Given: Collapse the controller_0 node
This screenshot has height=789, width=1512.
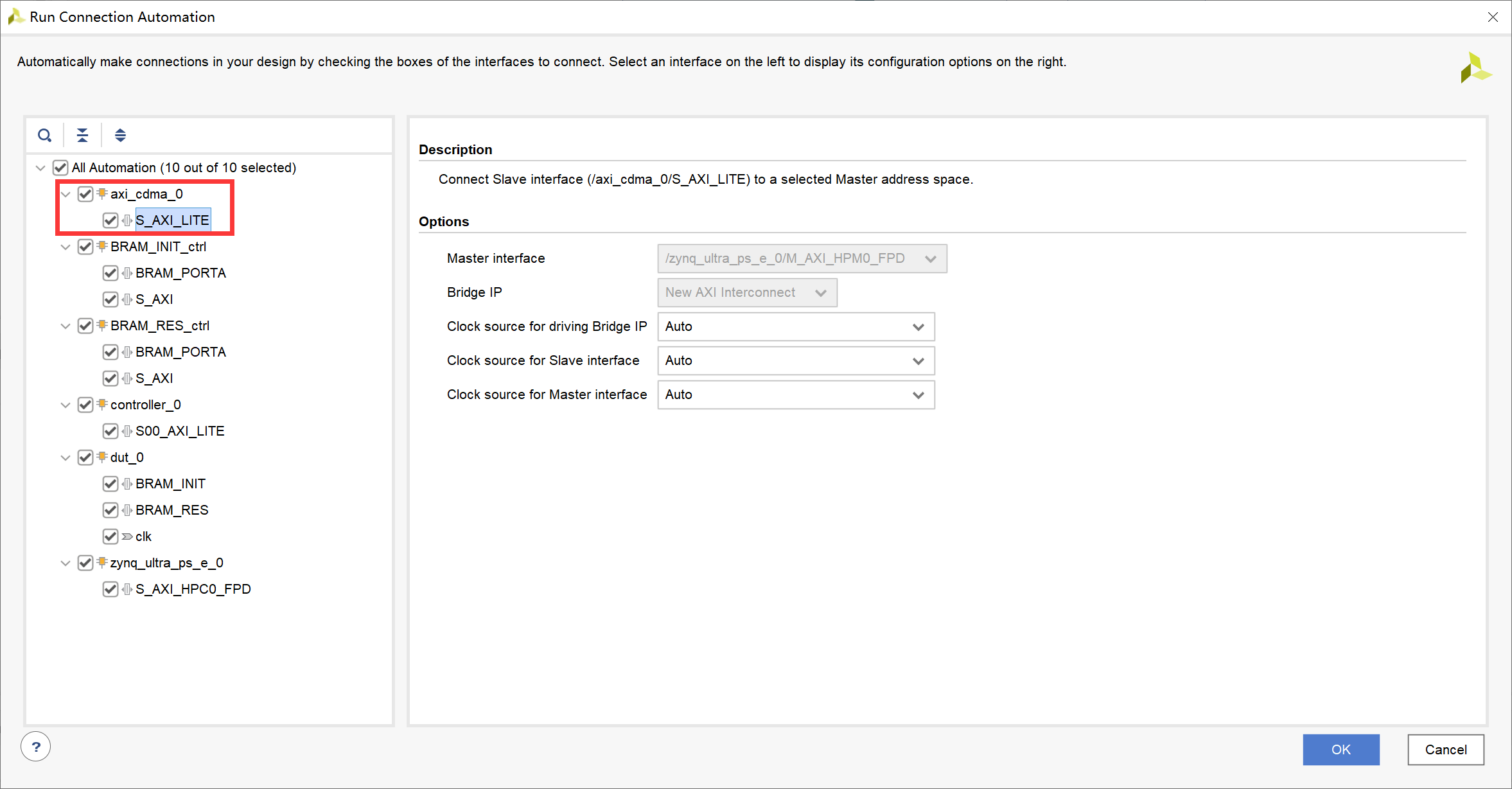Looking at the screenshot, I should pyautogui.click(x=66, y=405).
